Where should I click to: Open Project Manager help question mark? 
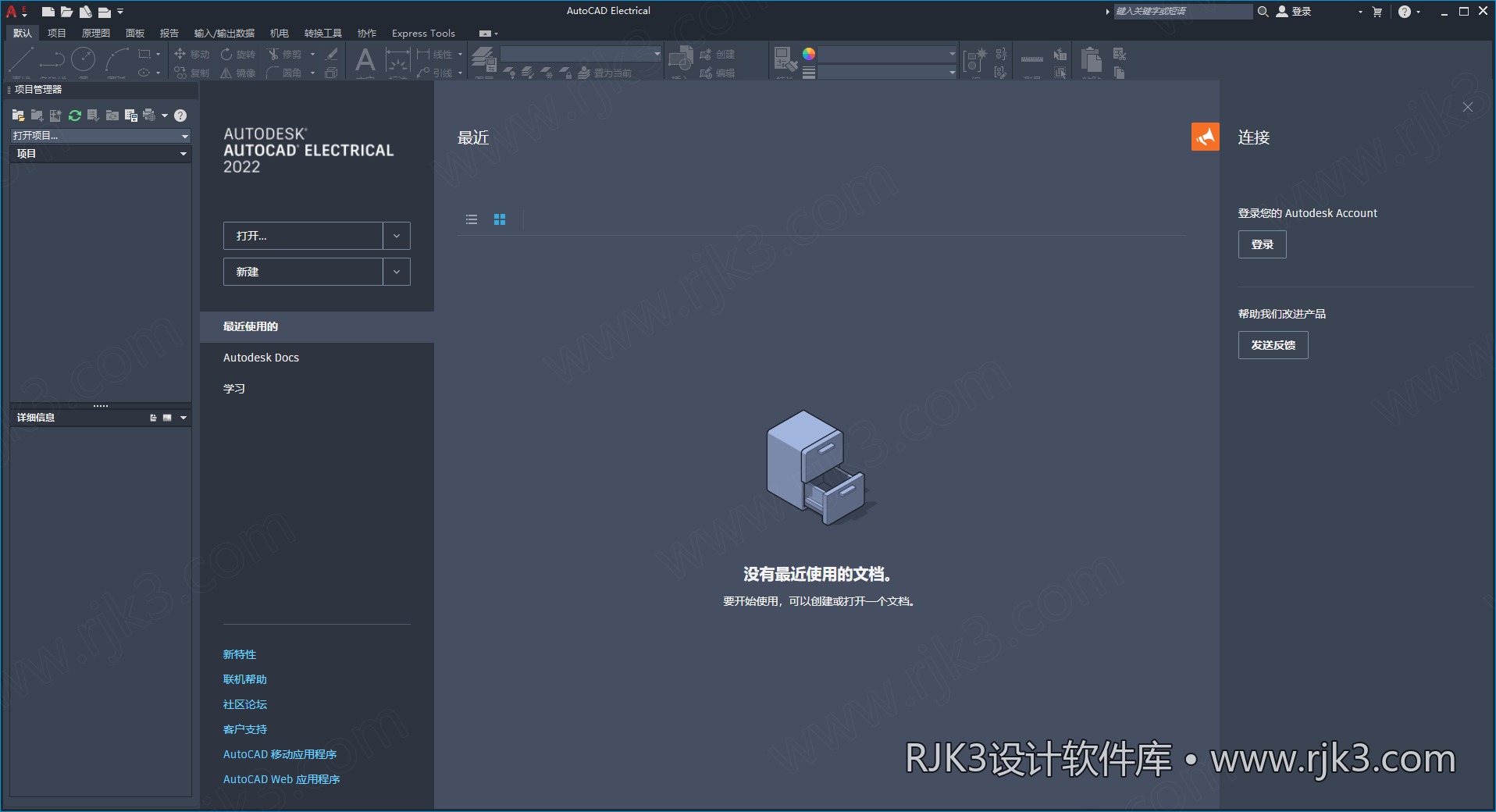tap(180, 116)
